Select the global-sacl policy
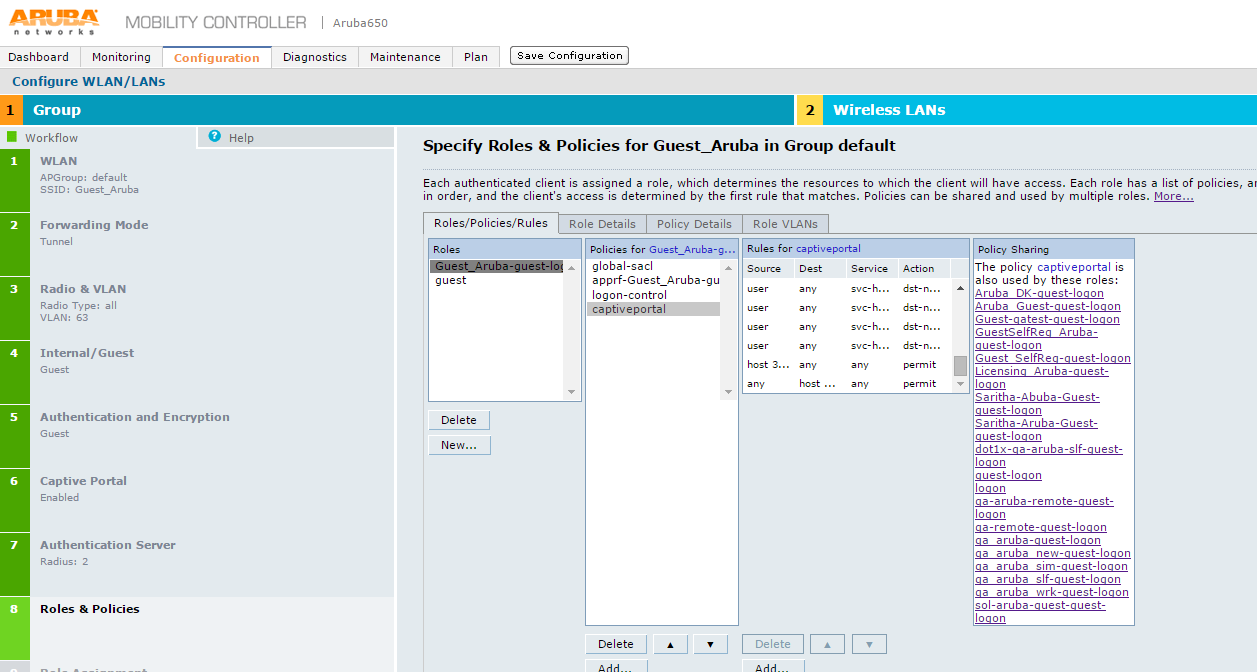 pos(653,266)
